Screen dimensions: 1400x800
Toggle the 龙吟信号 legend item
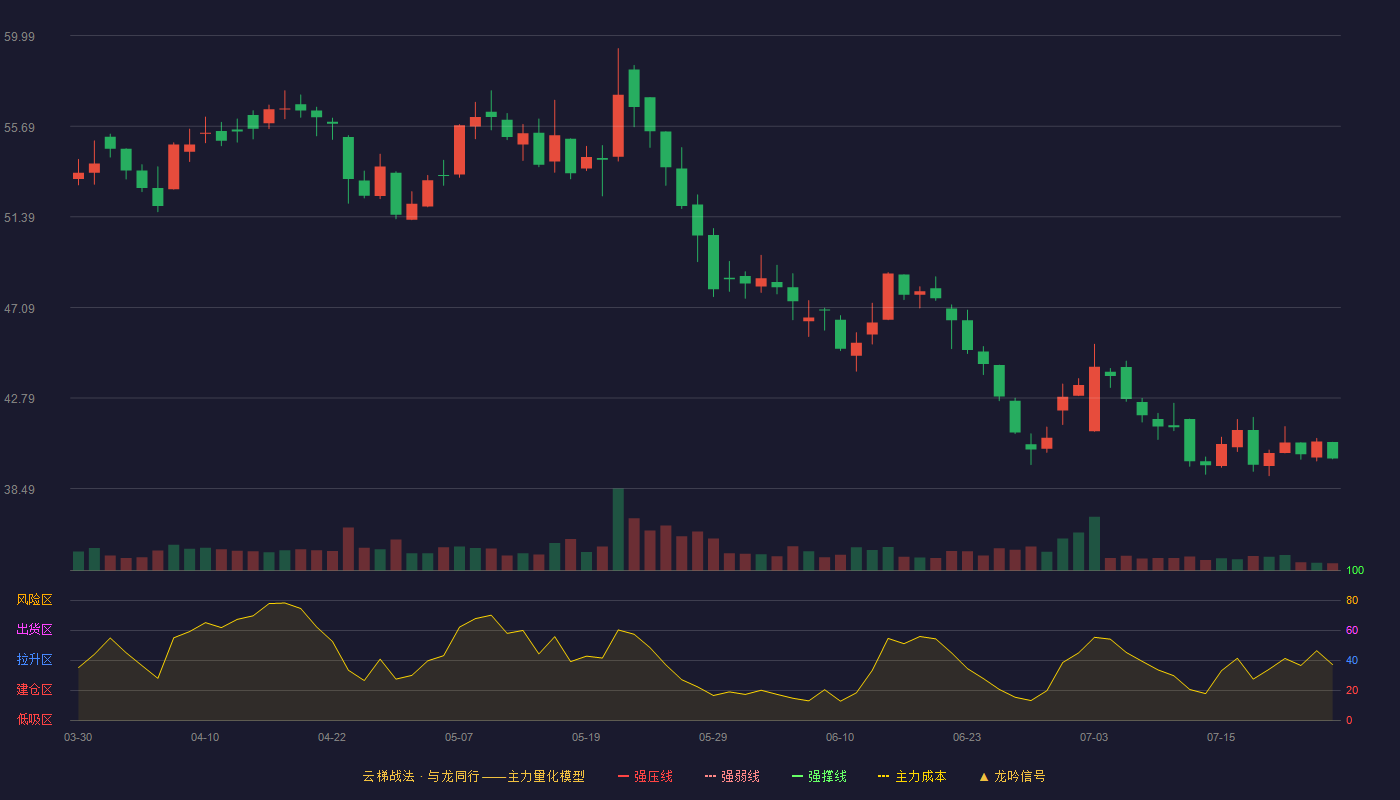click(1012, 776)
